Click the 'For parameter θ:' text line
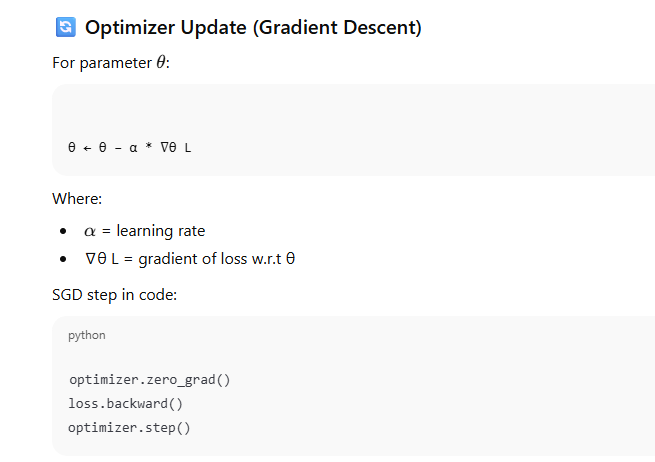The width and height of the screenshot is (655, 462). pyautogui.click(x=111, y=62)
